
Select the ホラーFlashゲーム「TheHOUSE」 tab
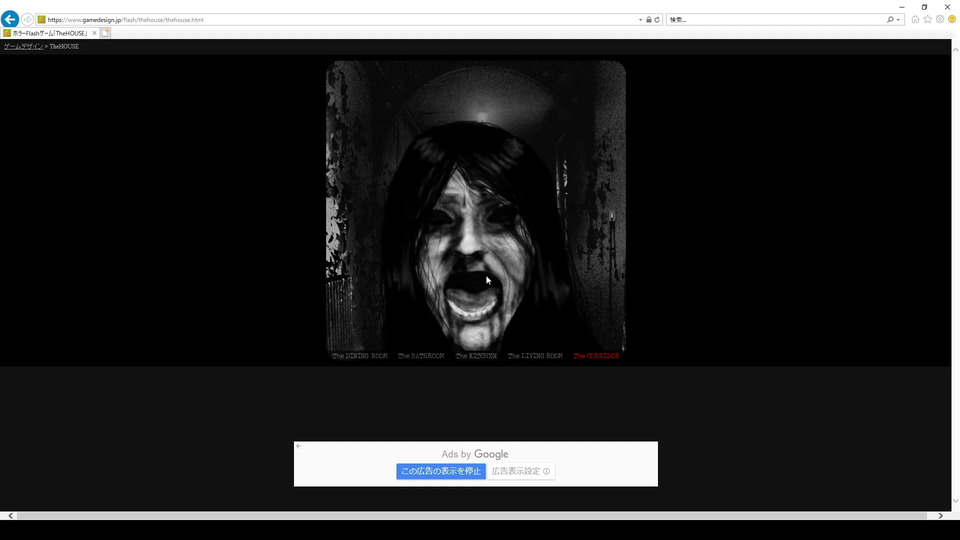coord(49,33)
